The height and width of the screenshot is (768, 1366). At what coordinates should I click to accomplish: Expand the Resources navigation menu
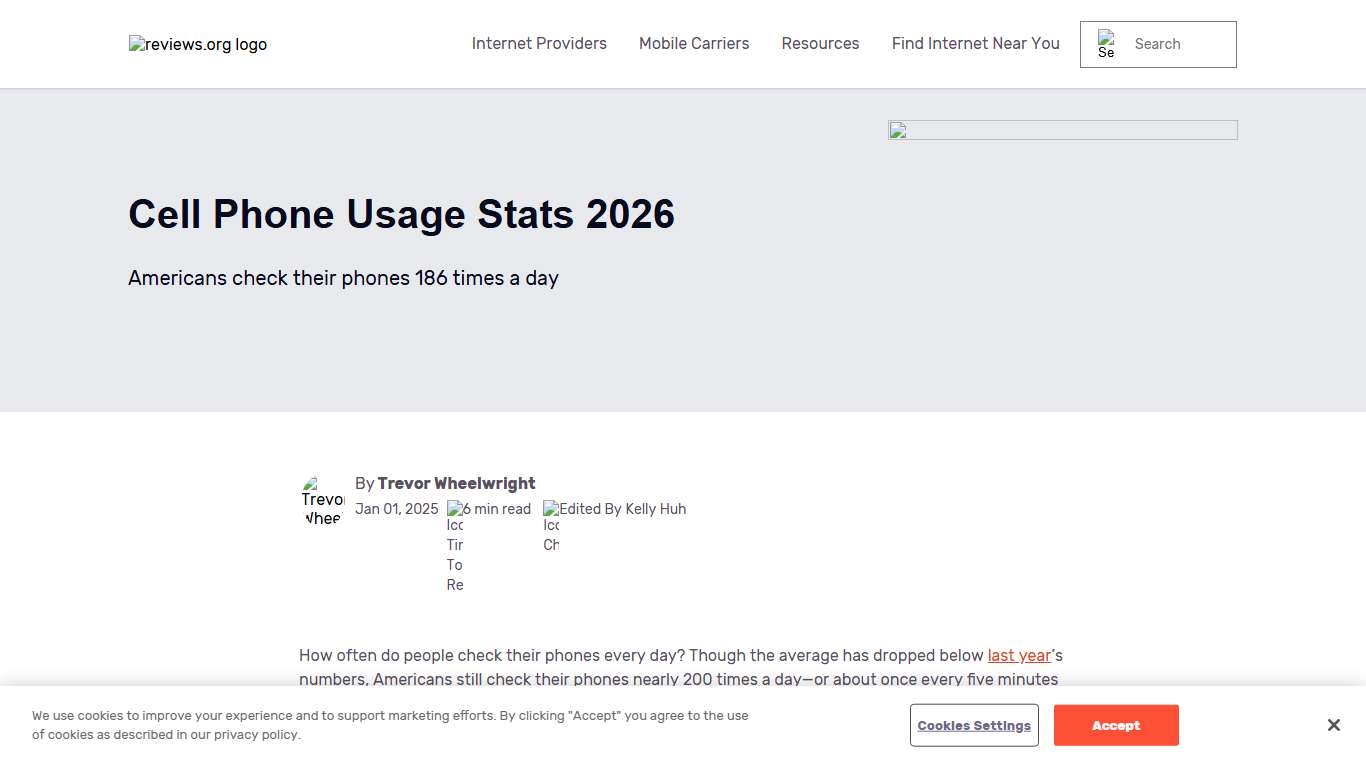[x=820, y=44]
